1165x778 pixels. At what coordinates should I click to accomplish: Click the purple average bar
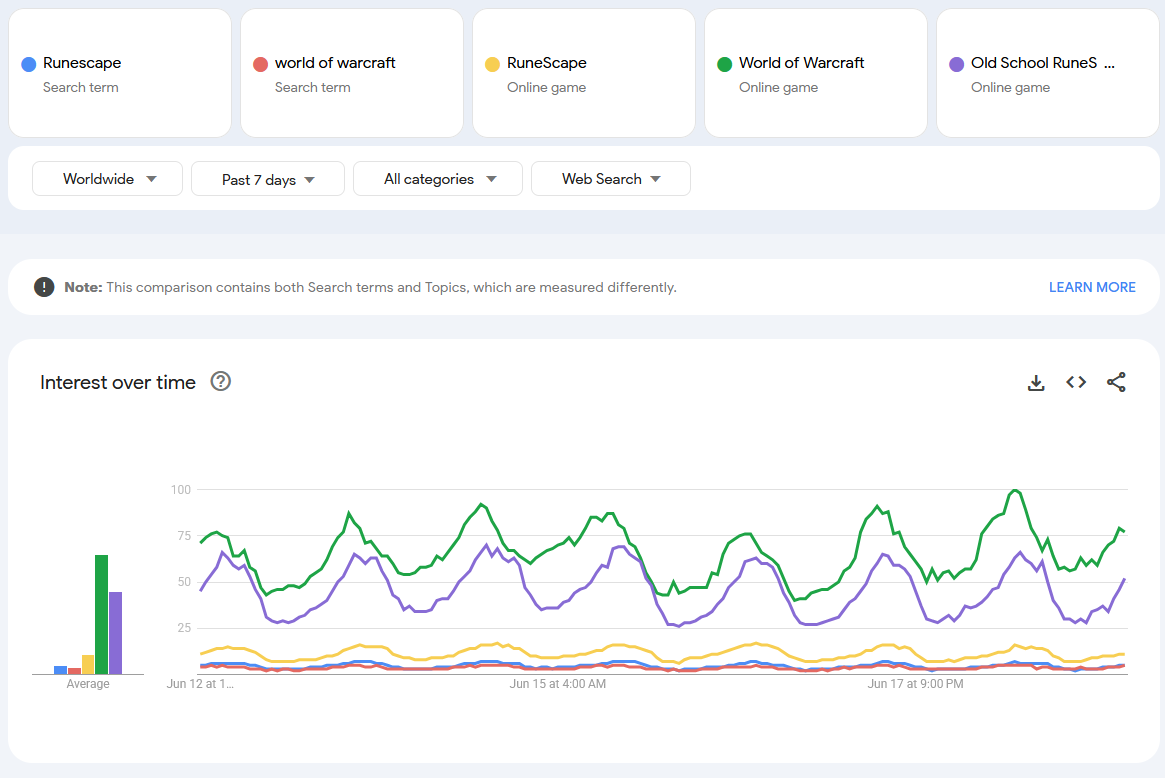pos(115,633)
